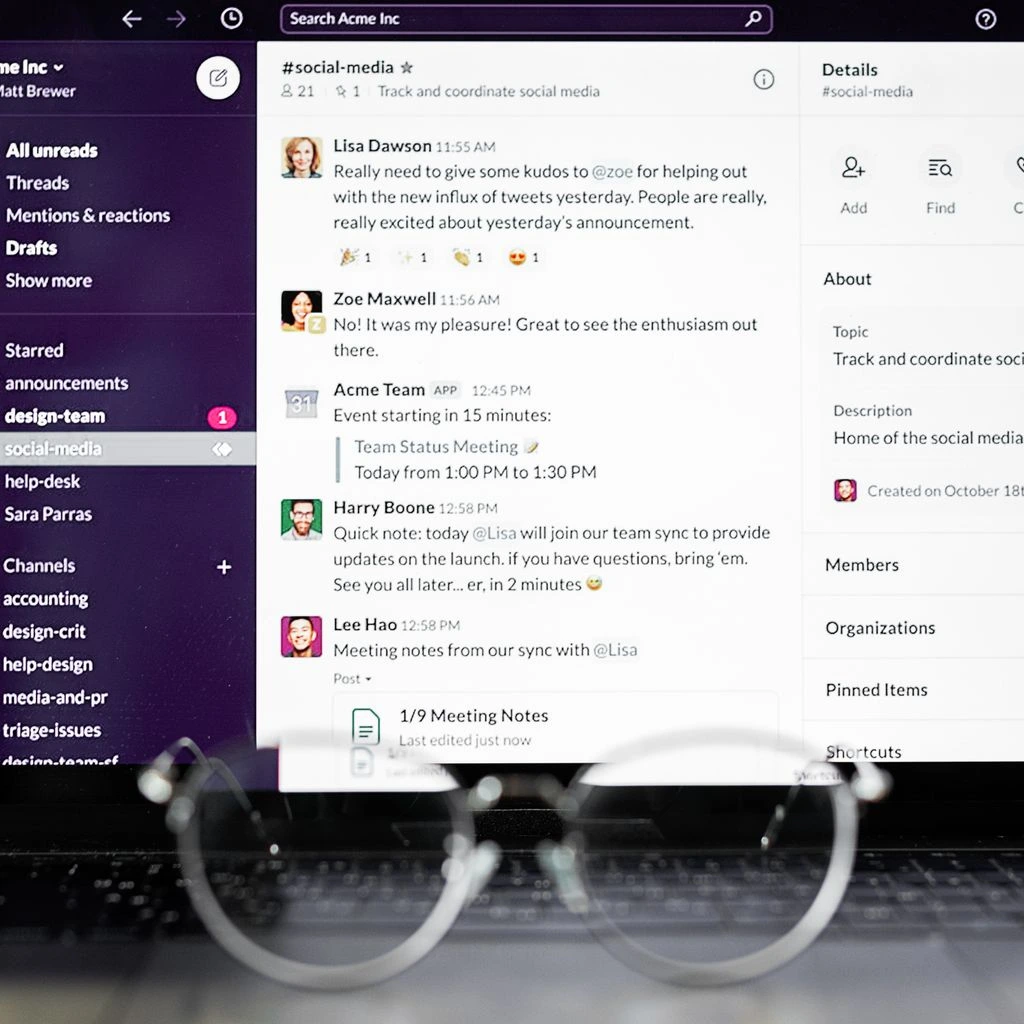Collapse the Starred section
1024x1024 pixels.
[35, 351]
